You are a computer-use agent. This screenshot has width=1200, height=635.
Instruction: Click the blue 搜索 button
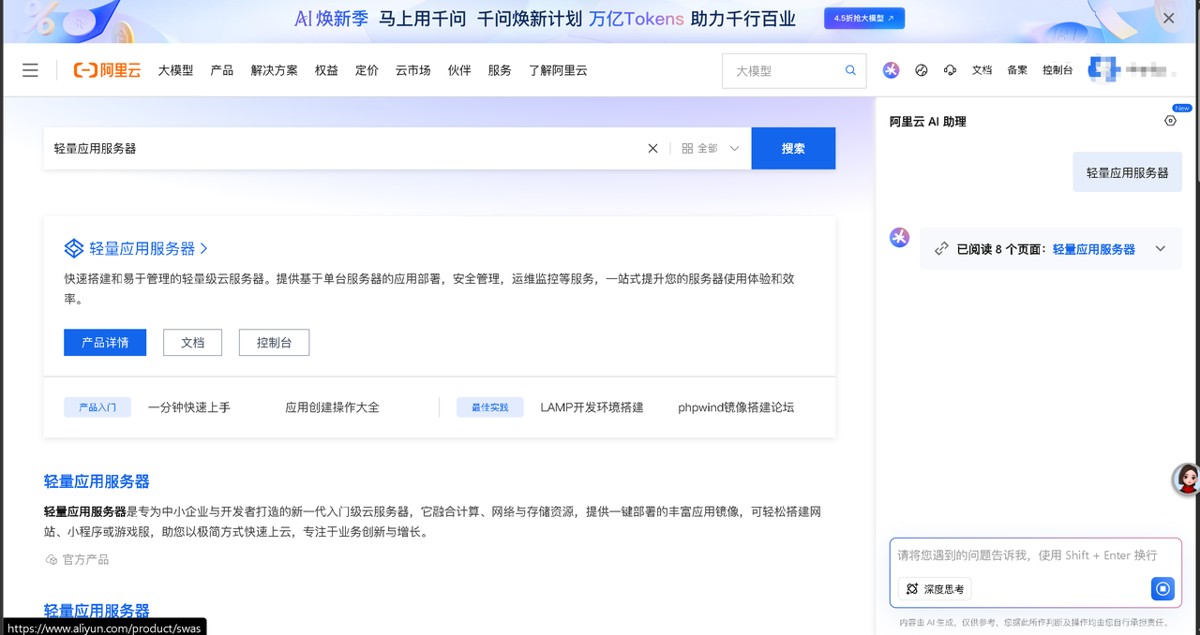793,148
